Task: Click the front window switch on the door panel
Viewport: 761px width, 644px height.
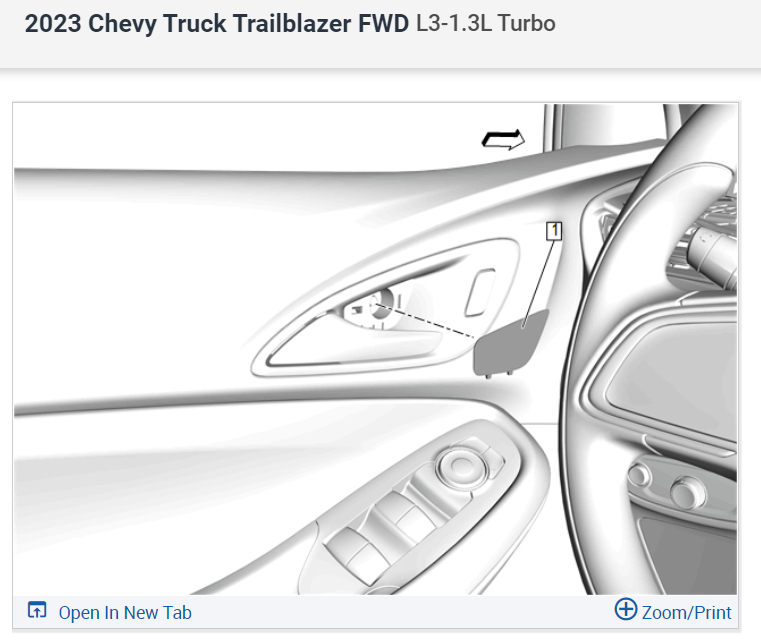Action: point(406,514)
